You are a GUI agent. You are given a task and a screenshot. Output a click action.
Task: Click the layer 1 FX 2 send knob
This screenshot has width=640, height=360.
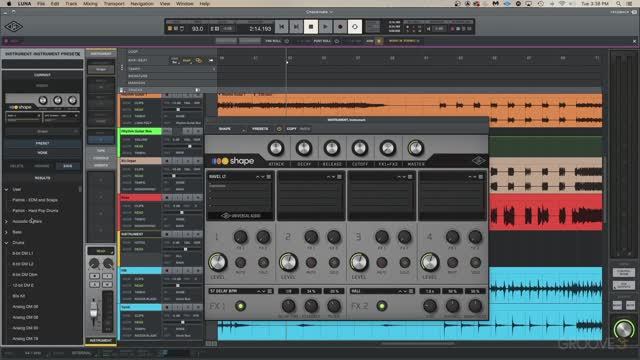[x=263, y=237]
